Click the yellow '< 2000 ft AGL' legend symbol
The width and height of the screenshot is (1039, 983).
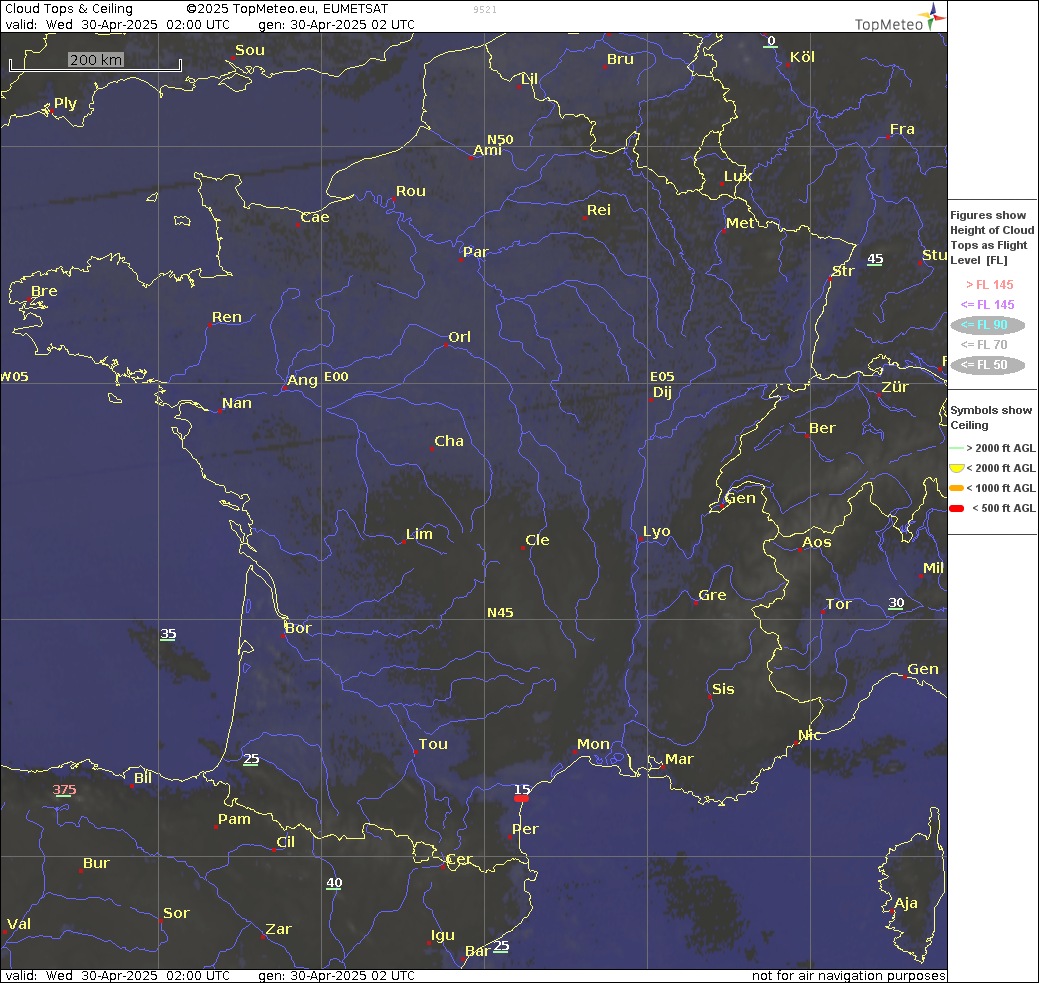[x=956, y=468]
